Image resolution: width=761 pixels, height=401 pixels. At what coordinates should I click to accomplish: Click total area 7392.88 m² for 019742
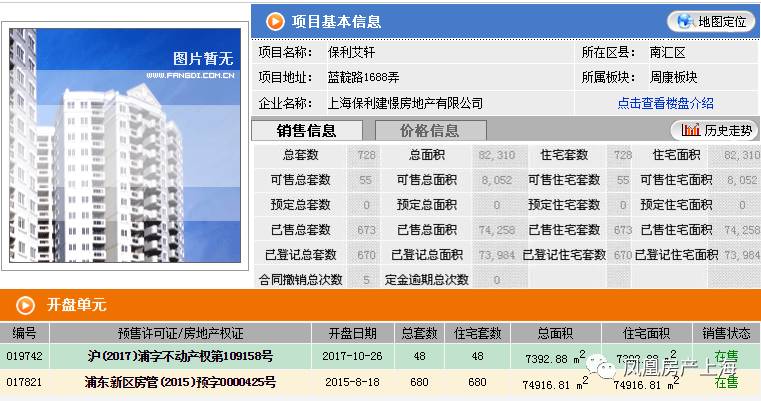pos(555,357)
